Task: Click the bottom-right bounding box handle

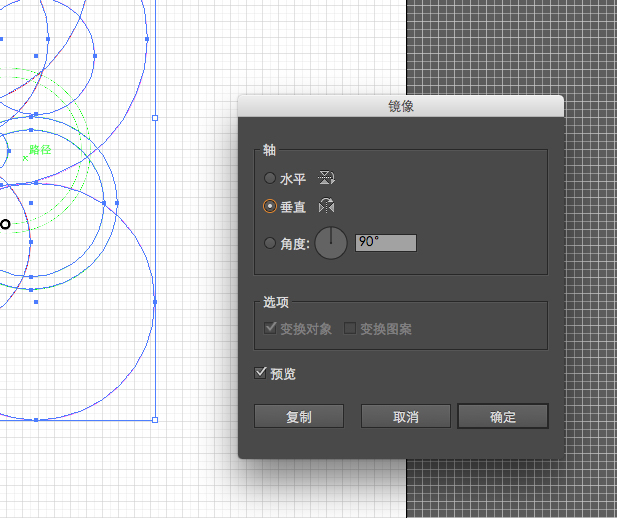Action: click(155, 420)
